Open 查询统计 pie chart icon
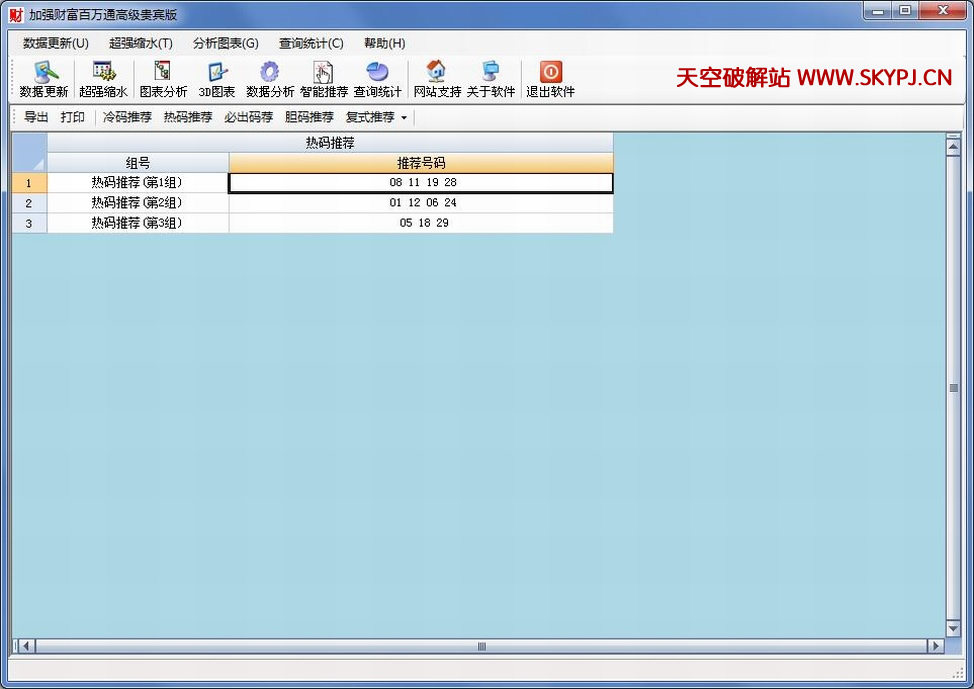 click(x=377, y=73)
